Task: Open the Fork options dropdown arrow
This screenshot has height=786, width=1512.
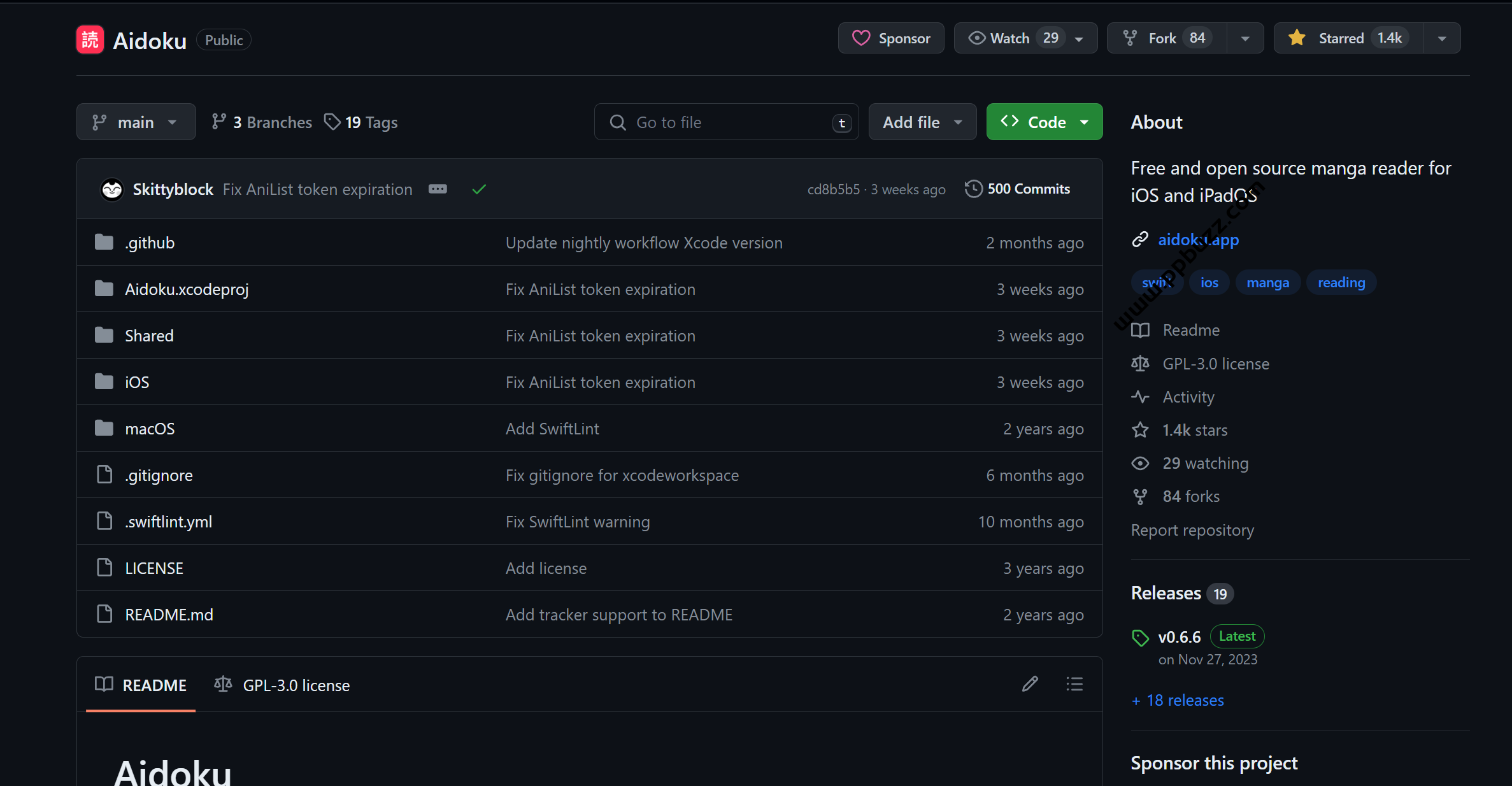Action: (1245, 38)
